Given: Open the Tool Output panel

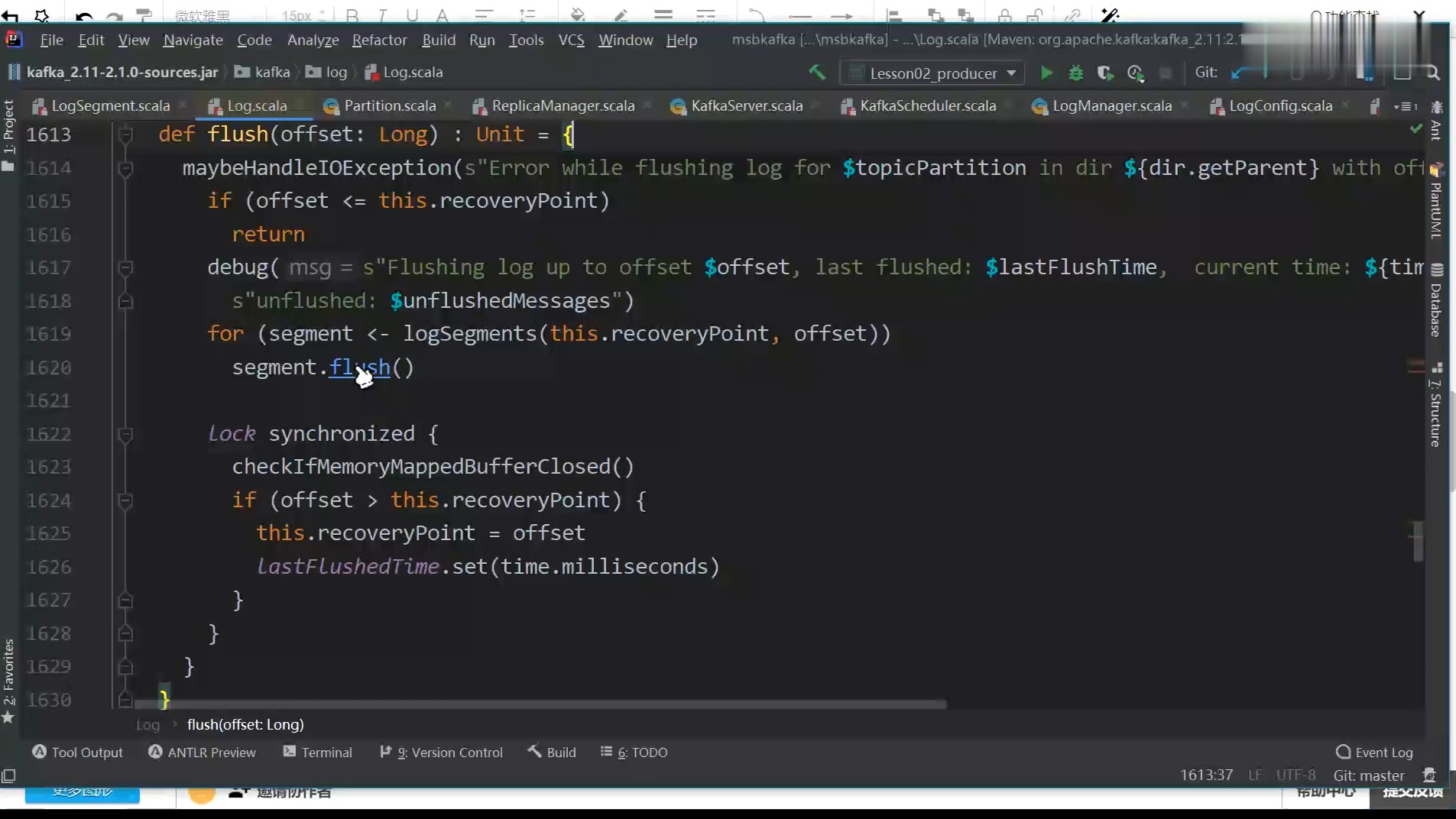Looking at the screenshot, I should tap(77, 753).
